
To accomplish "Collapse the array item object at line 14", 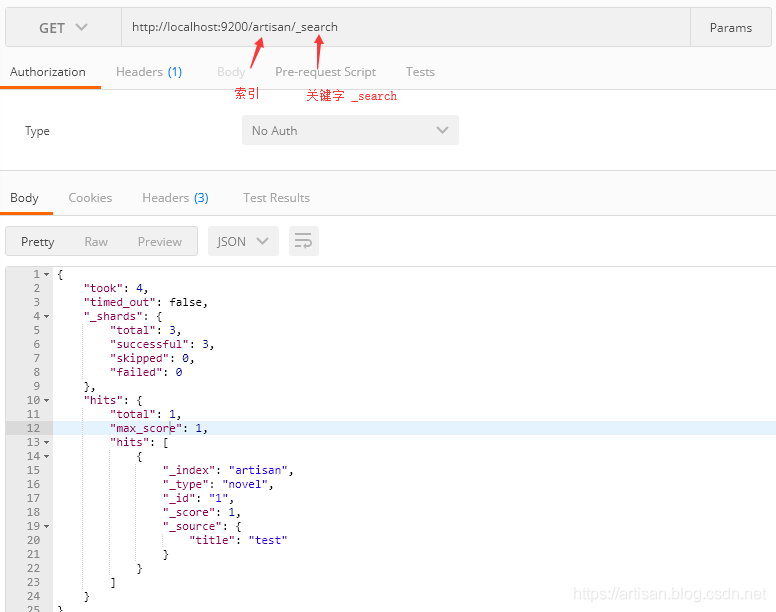I will point(46,456).
